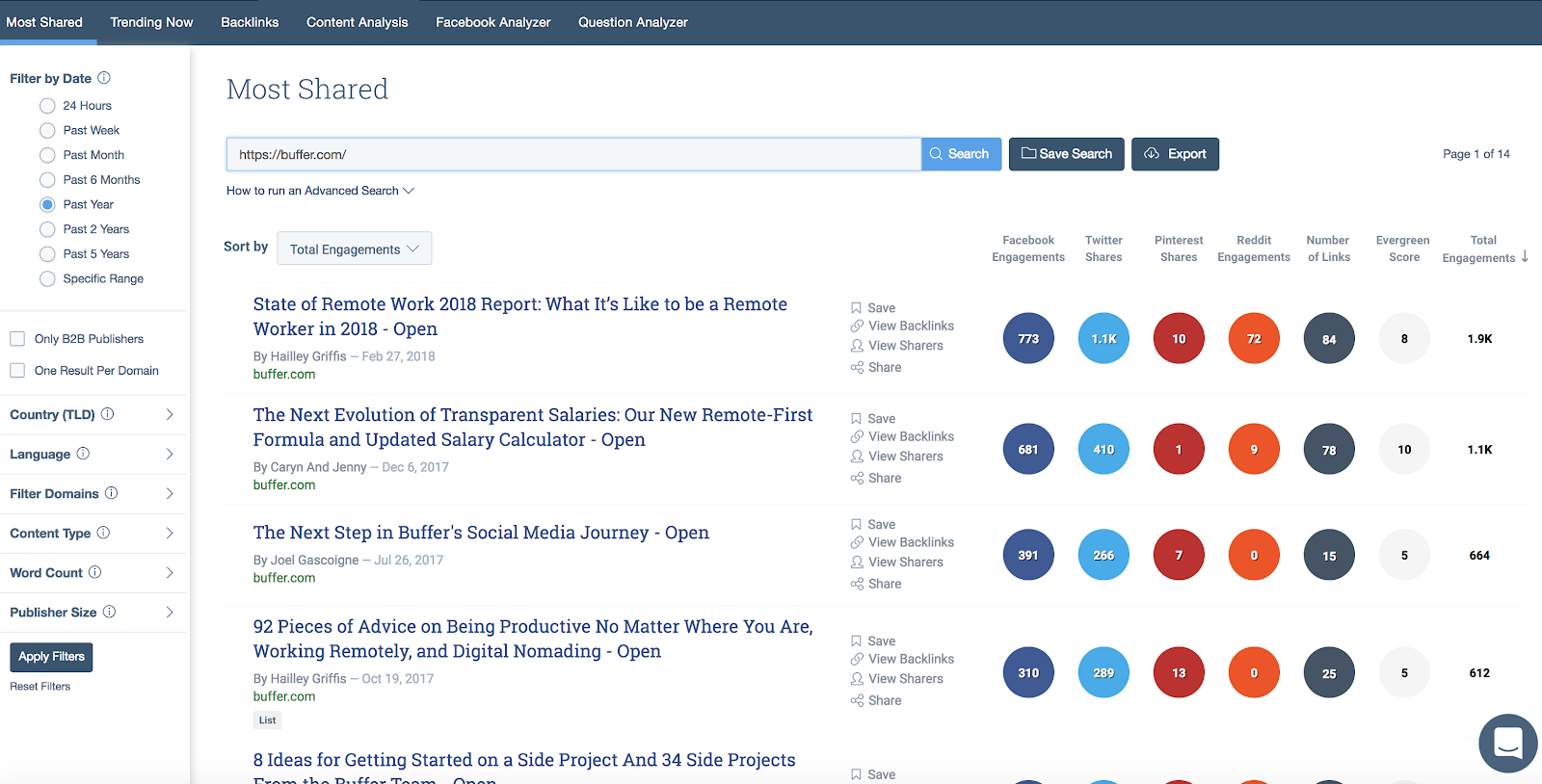Select the Past Week date filter
The image size is (1542, 784).
(x=47, y=130)
